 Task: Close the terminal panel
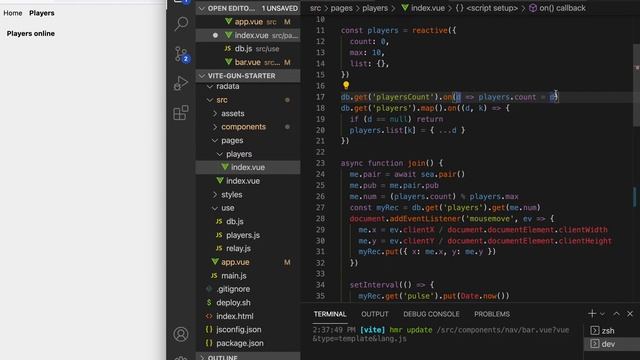tap(630, 313)
